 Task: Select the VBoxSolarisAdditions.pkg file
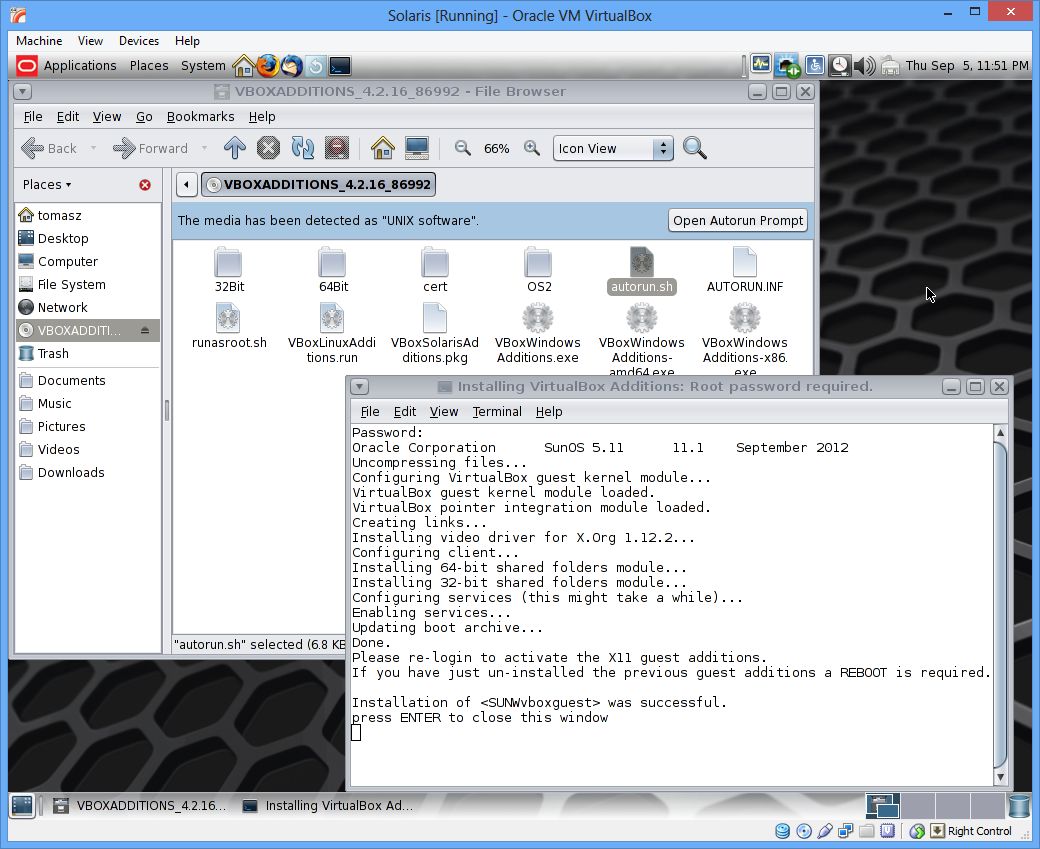pos(434,334)
